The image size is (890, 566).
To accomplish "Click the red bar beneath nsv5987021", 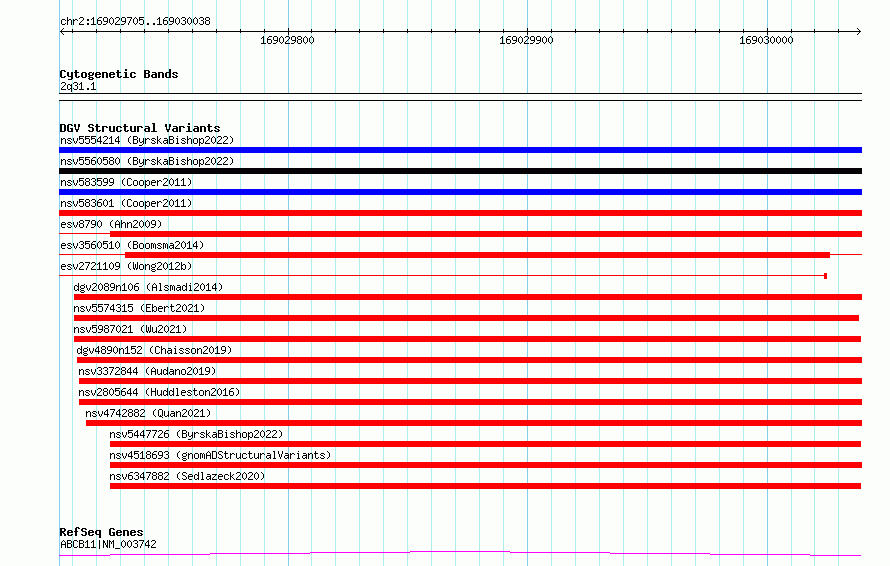I will [467, 339].
